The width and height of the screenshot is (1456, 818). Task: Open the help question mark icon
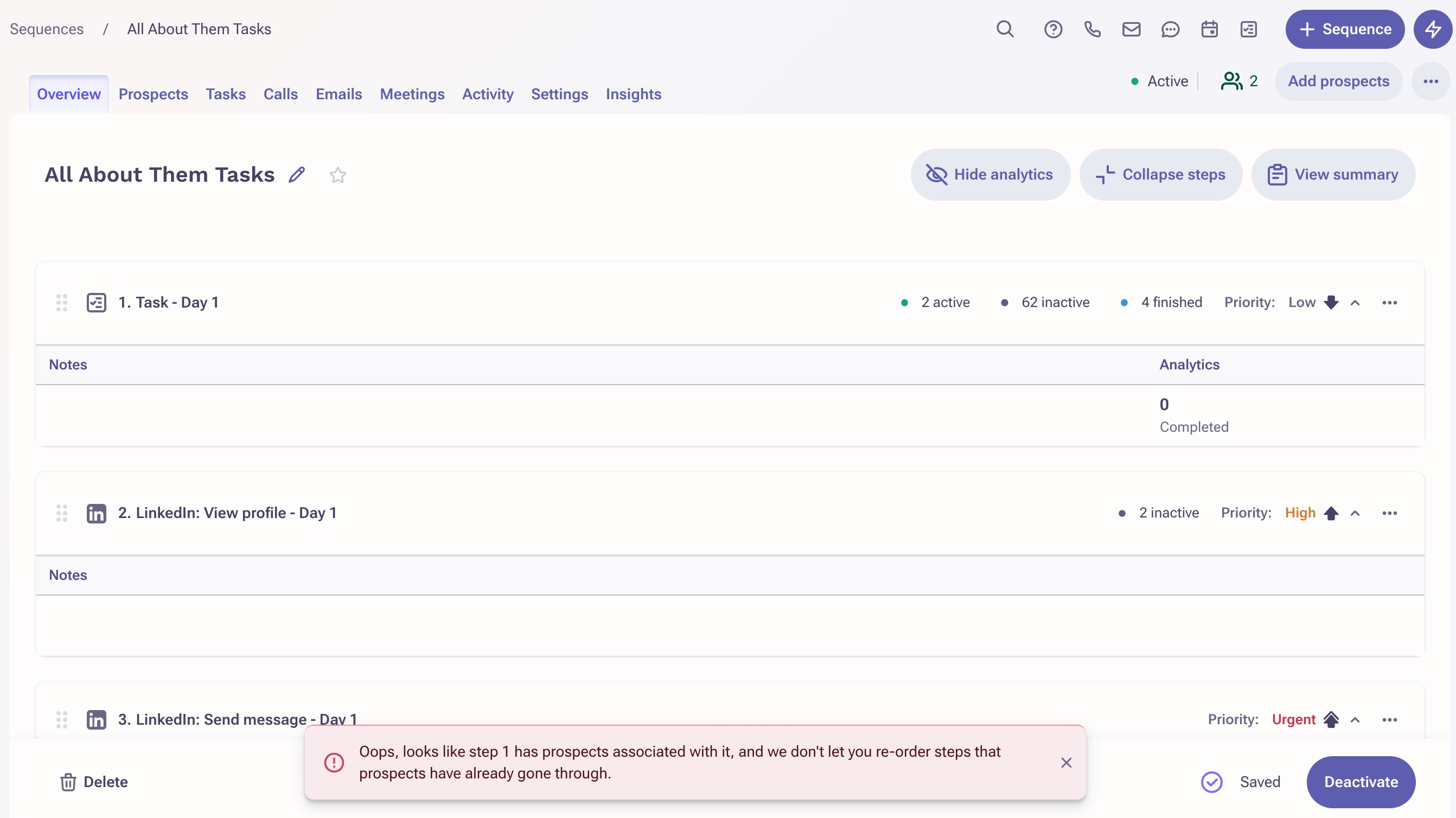point(1052,29)
